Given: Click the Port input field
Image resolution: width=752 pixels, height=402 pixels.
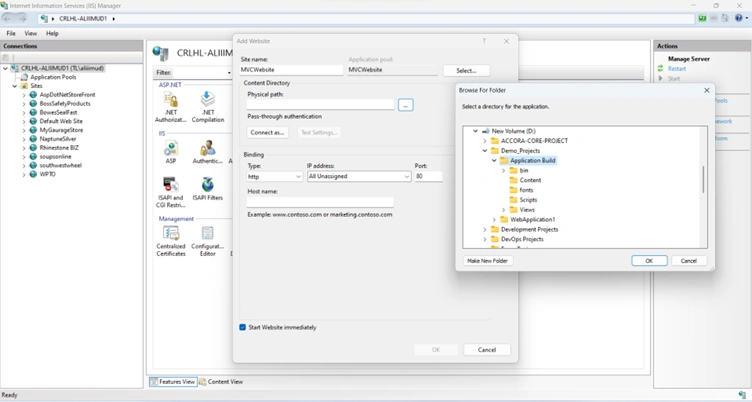Looking at the screenshot, I should coord(428,177).
